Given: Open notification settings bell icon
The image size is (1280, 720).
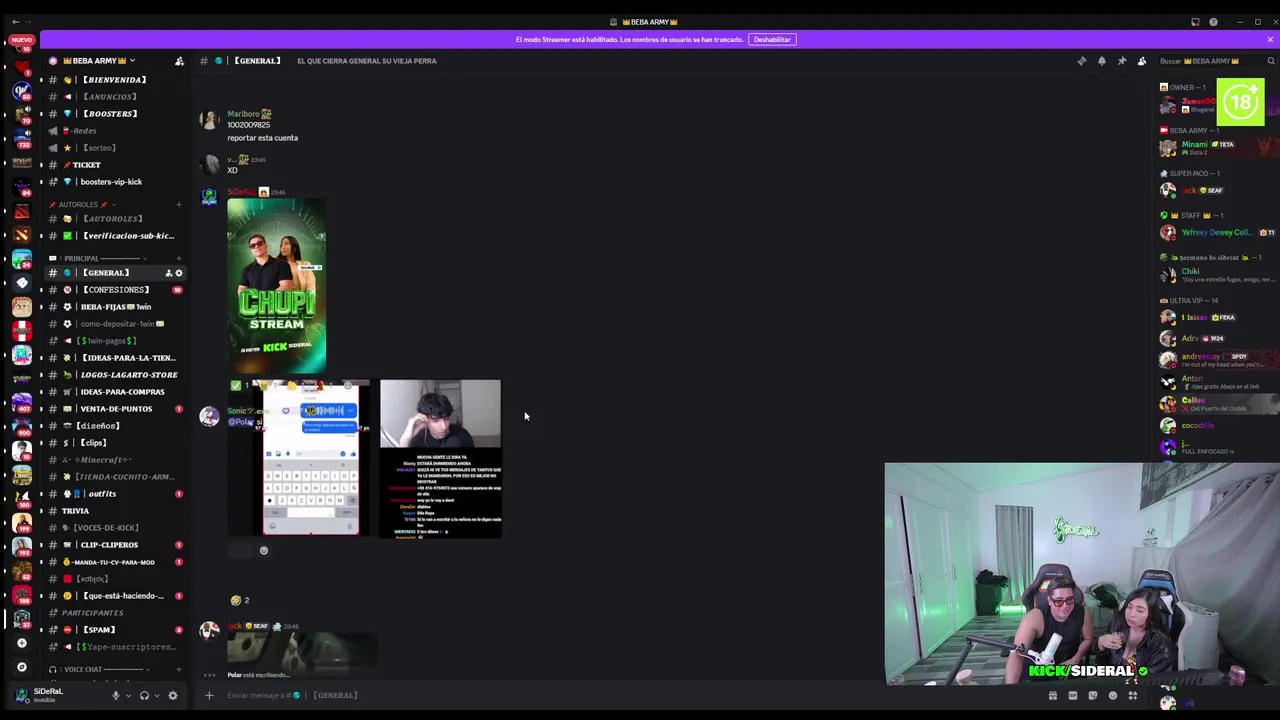Looking at the screenshot, I should click(x=1101, y=61).
